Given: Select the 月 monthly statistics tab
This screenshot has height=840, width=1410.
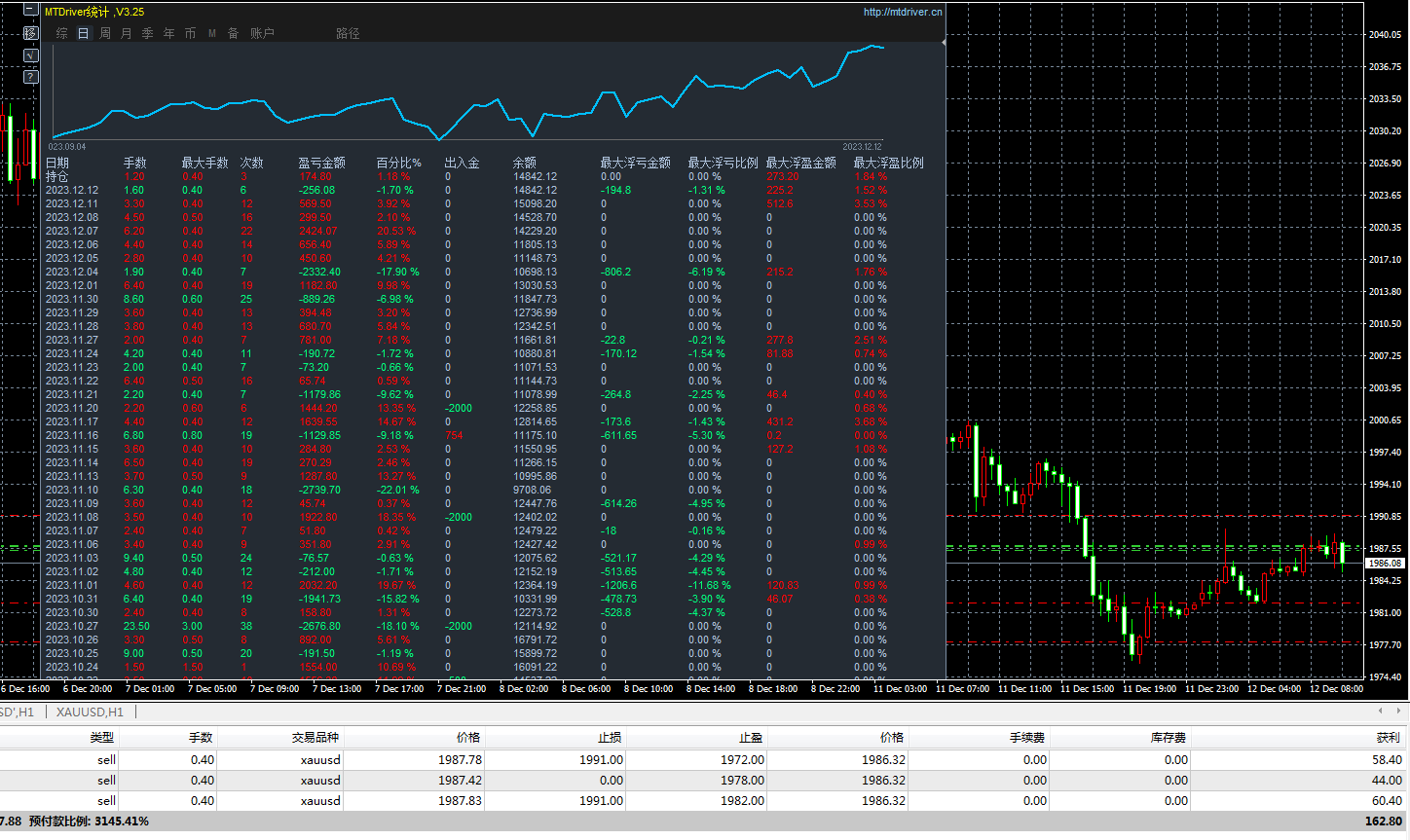Looking at the screenshot, I should pyautogui.click(x=127, y=33).
